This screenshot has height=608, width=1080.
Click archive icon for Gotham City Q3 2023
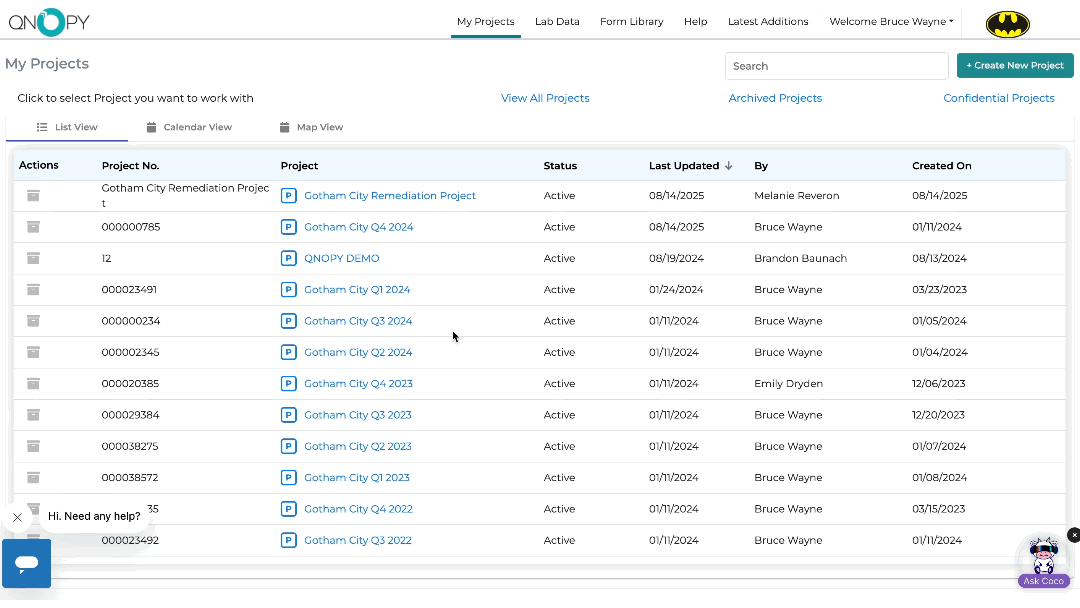click(x=33, y=415)
